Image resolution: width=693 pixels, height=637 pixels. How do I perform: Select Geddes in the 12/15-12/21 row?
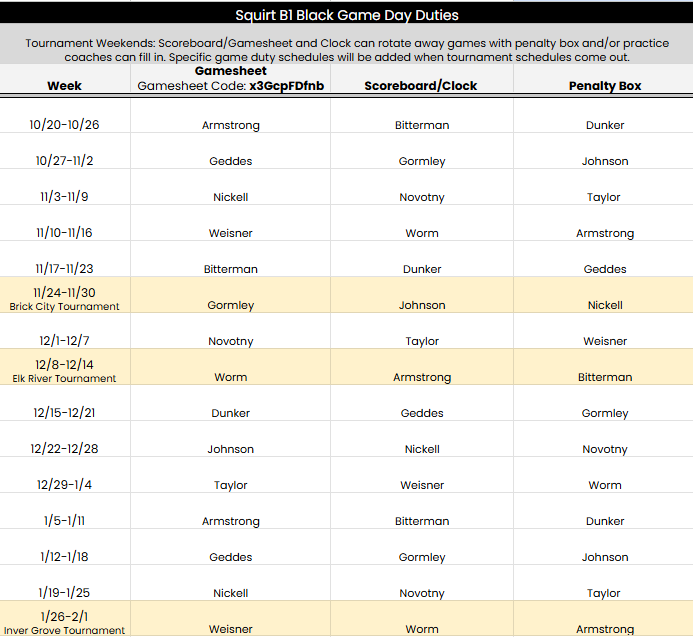(x=422, y=413)
